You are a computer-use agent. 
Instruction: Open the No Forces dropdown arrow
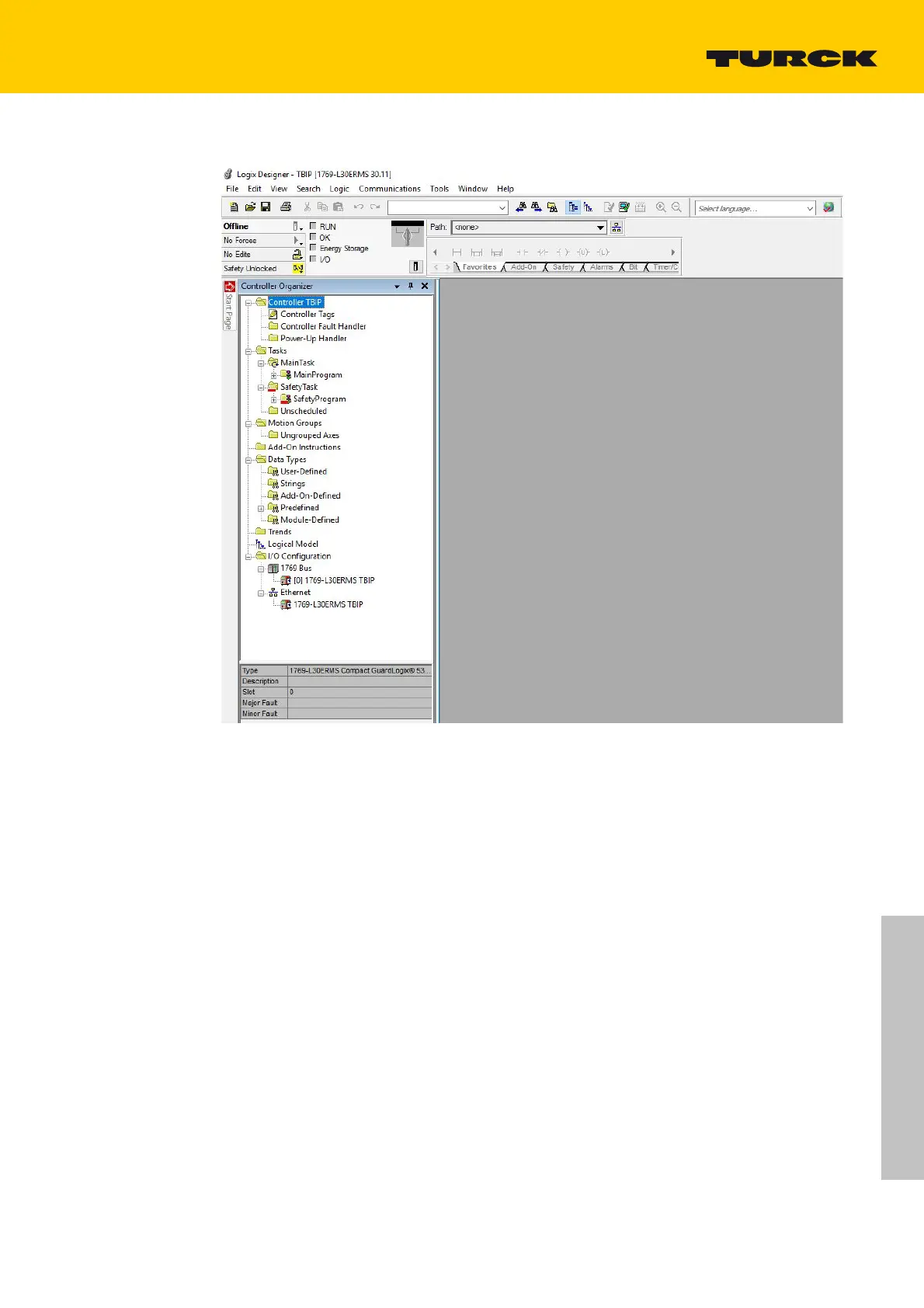pos(297,240)
